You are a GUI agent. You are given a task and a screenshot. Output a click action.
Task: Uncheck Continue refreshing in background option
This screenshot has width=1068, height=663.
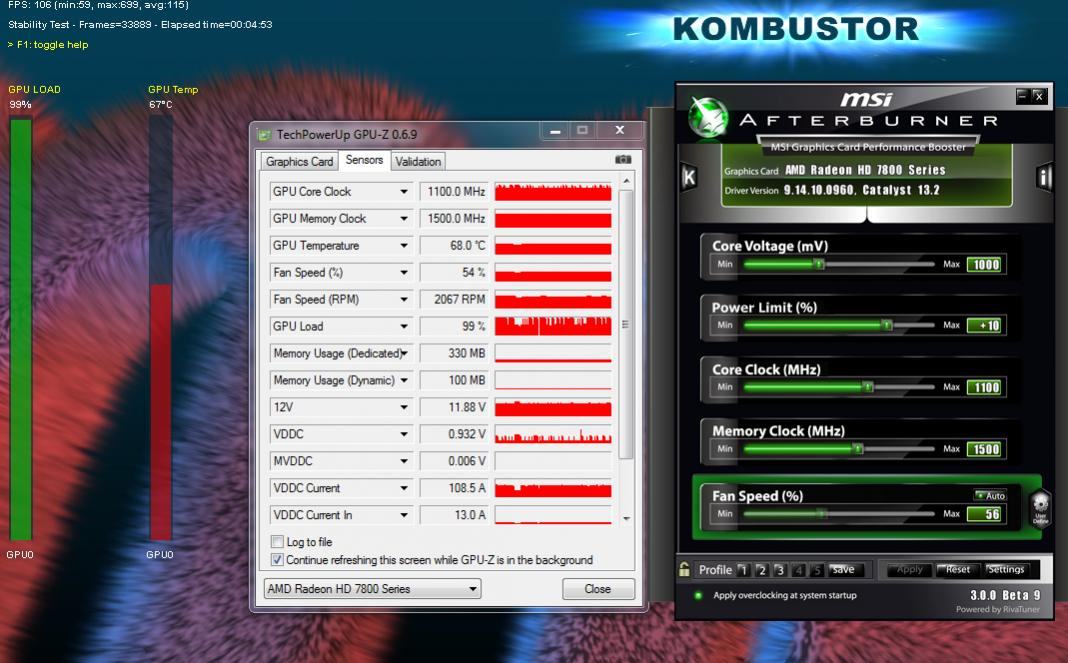point(277,560)
